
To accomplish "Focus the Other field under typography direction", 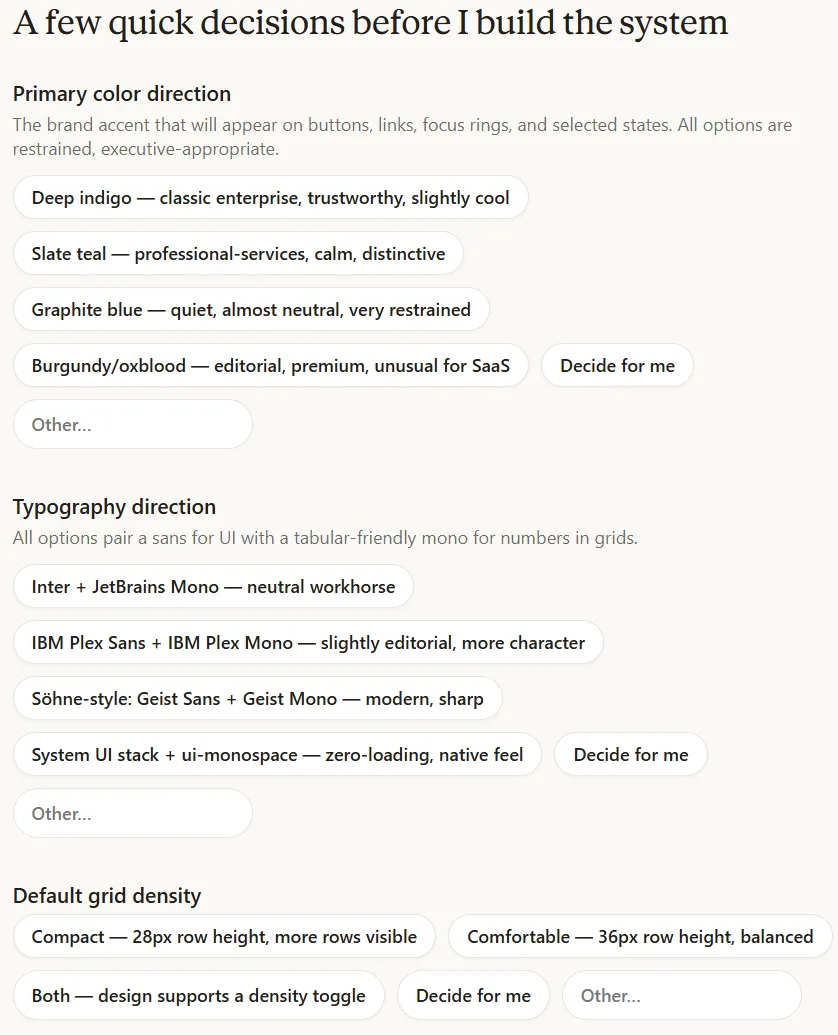I will (133, 813).
